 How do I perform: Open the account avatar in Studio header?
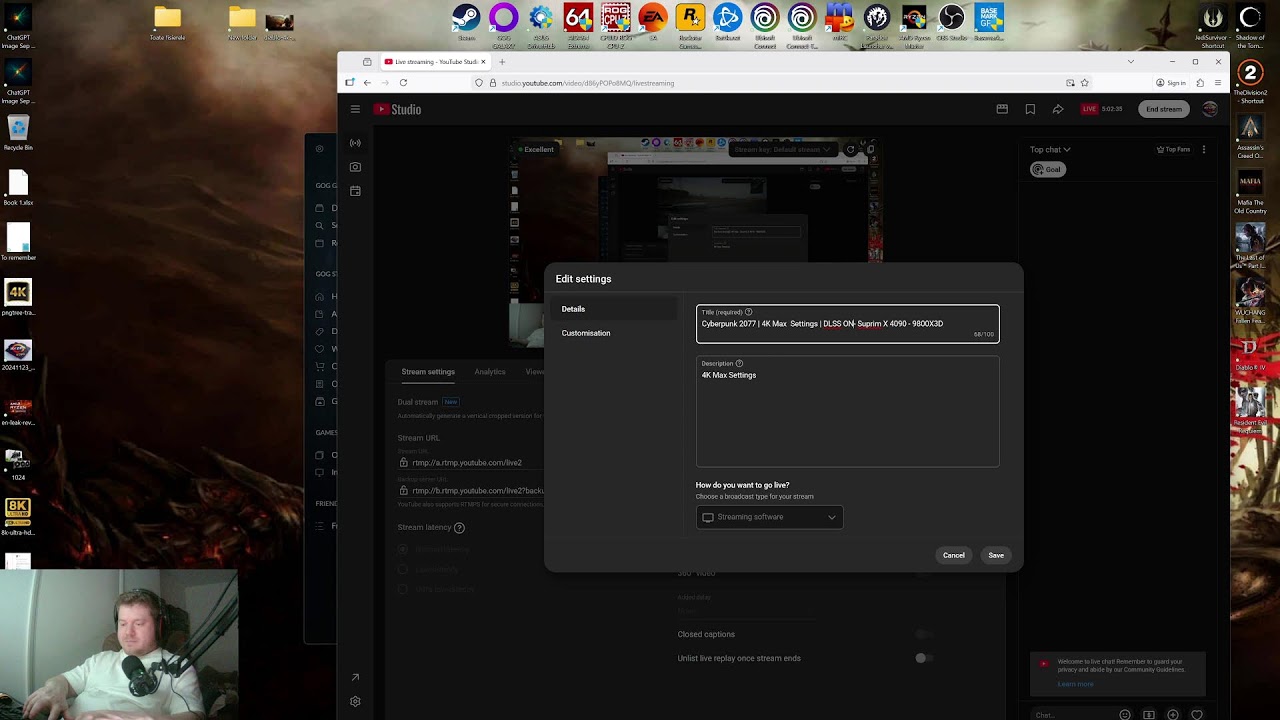point(1210,109)
